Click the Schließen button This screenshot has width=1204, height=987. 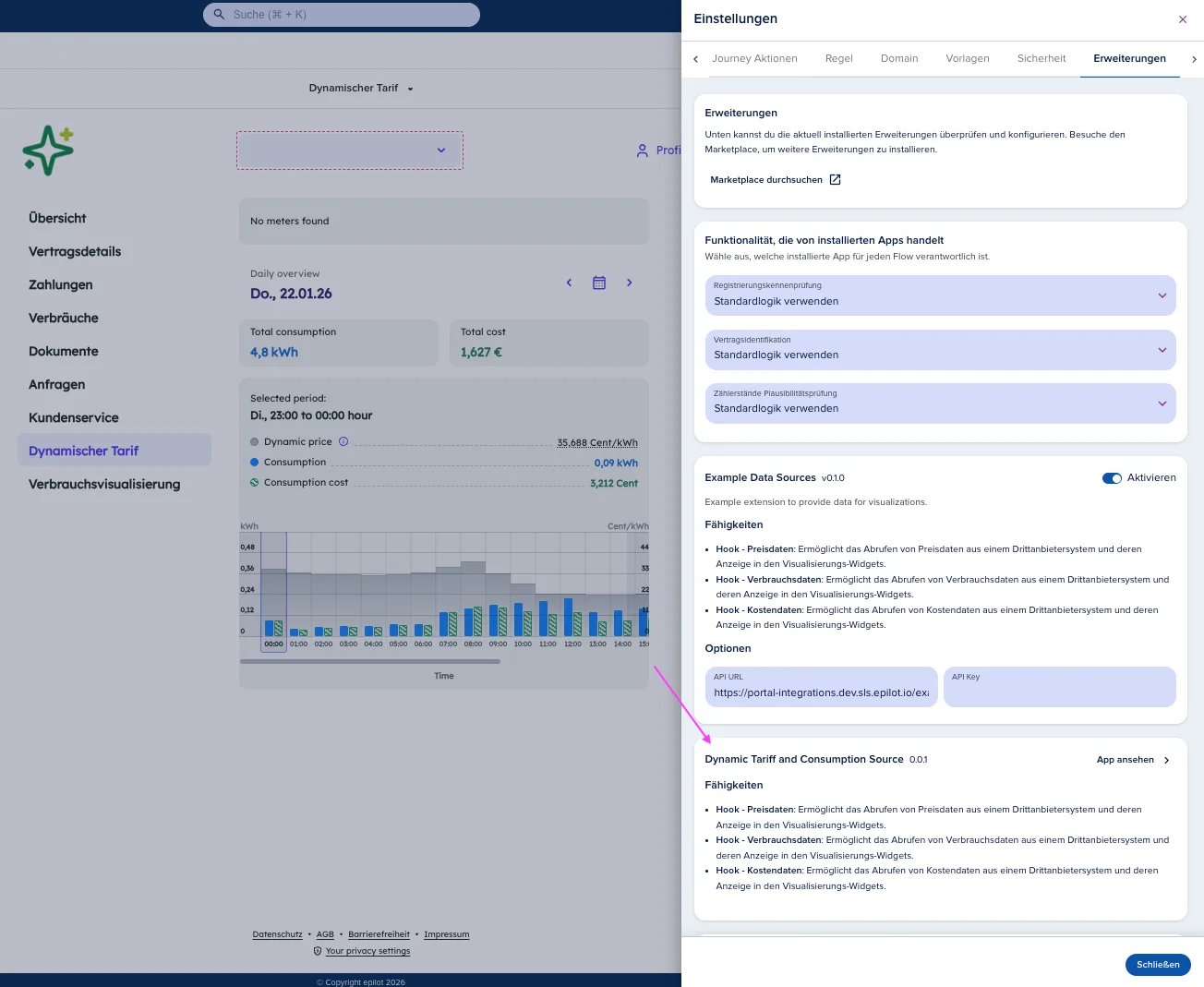(1158, 965)
